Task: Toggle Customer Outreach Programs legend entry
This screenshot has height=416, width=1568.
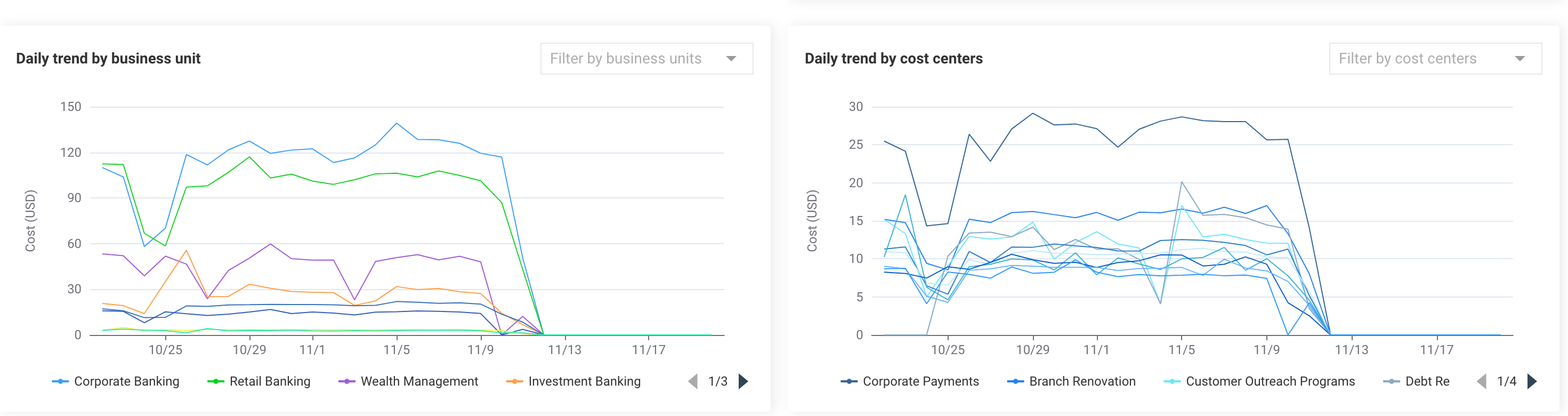Action: point(1259,381)
